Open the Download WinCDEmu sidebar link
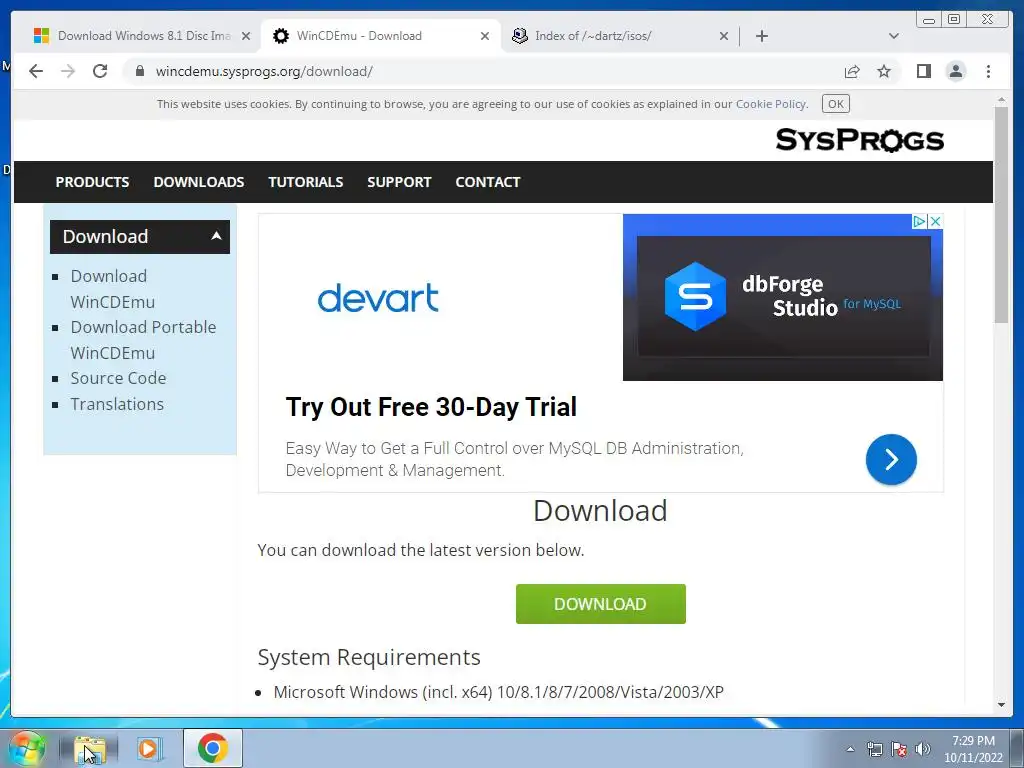 (112, 289)
